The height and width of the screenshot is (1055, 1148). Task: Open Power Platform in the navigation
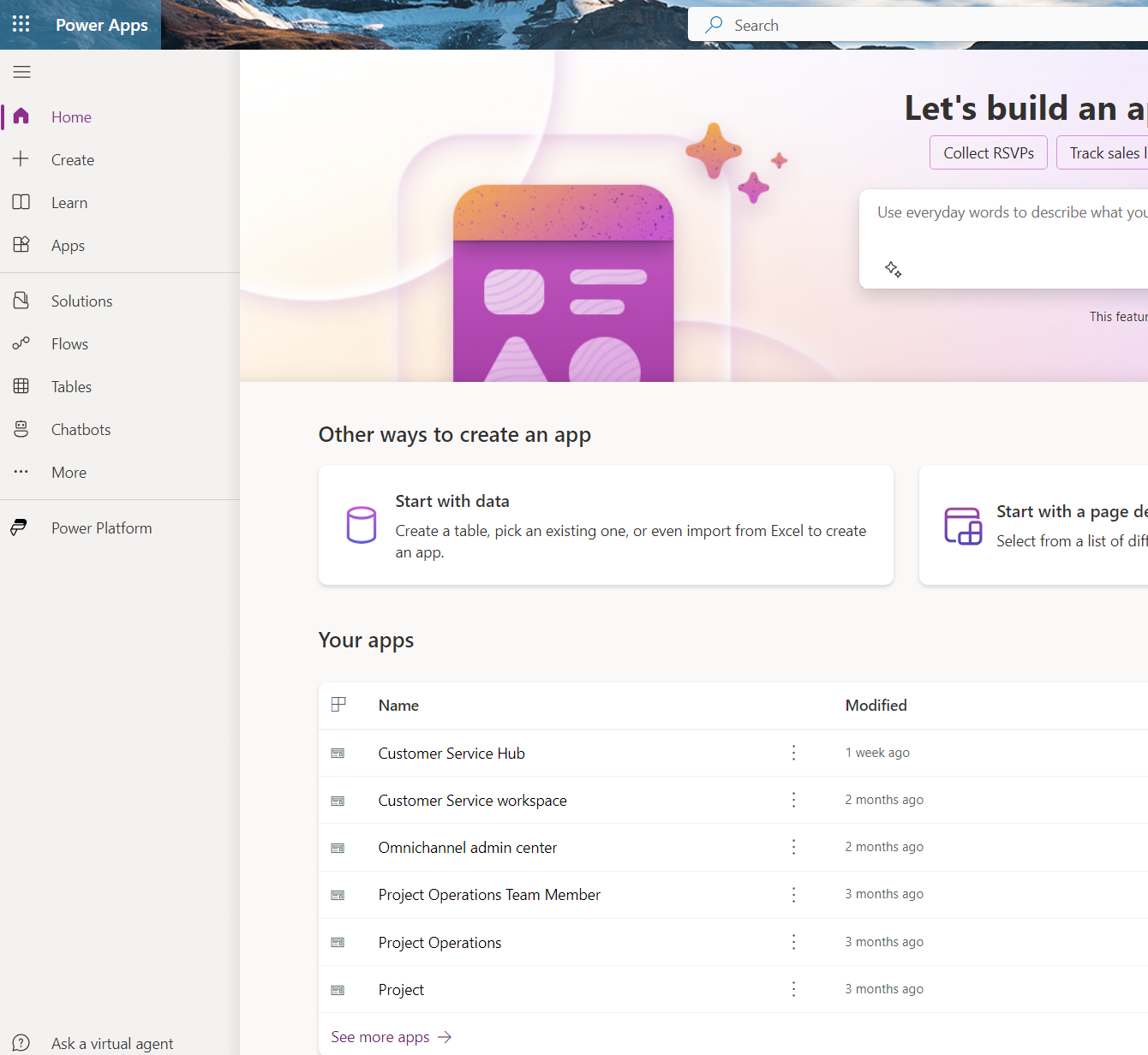(x=120, y=527)
